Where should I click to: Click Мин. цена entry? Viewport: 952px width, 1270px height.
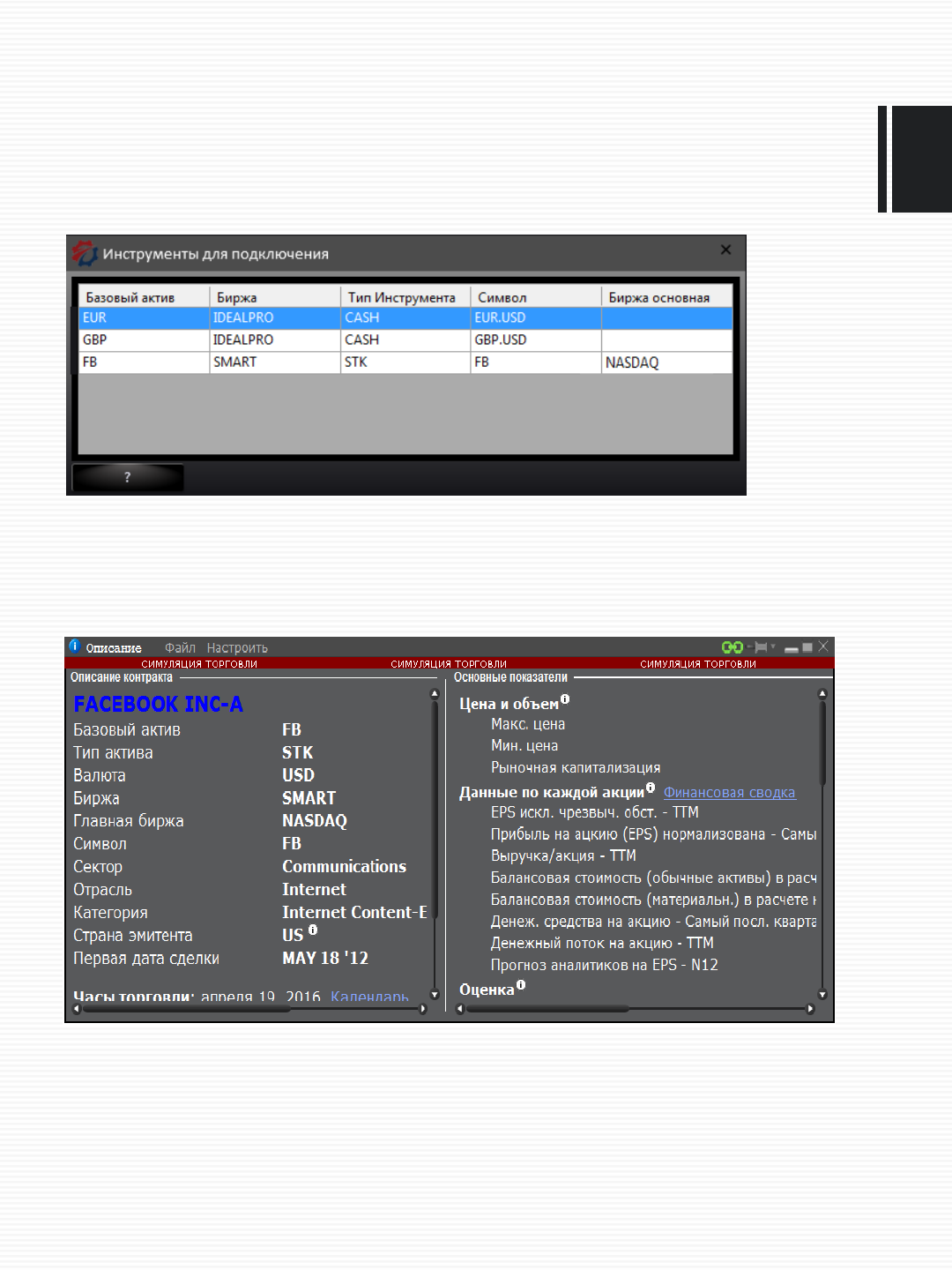click(524, 746)
